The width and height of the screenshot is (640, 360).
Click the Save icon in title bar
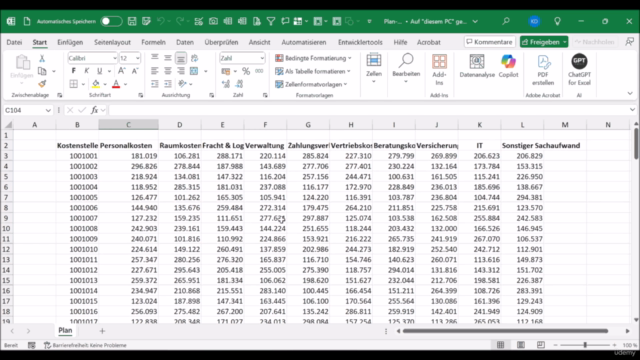(132, 22)
